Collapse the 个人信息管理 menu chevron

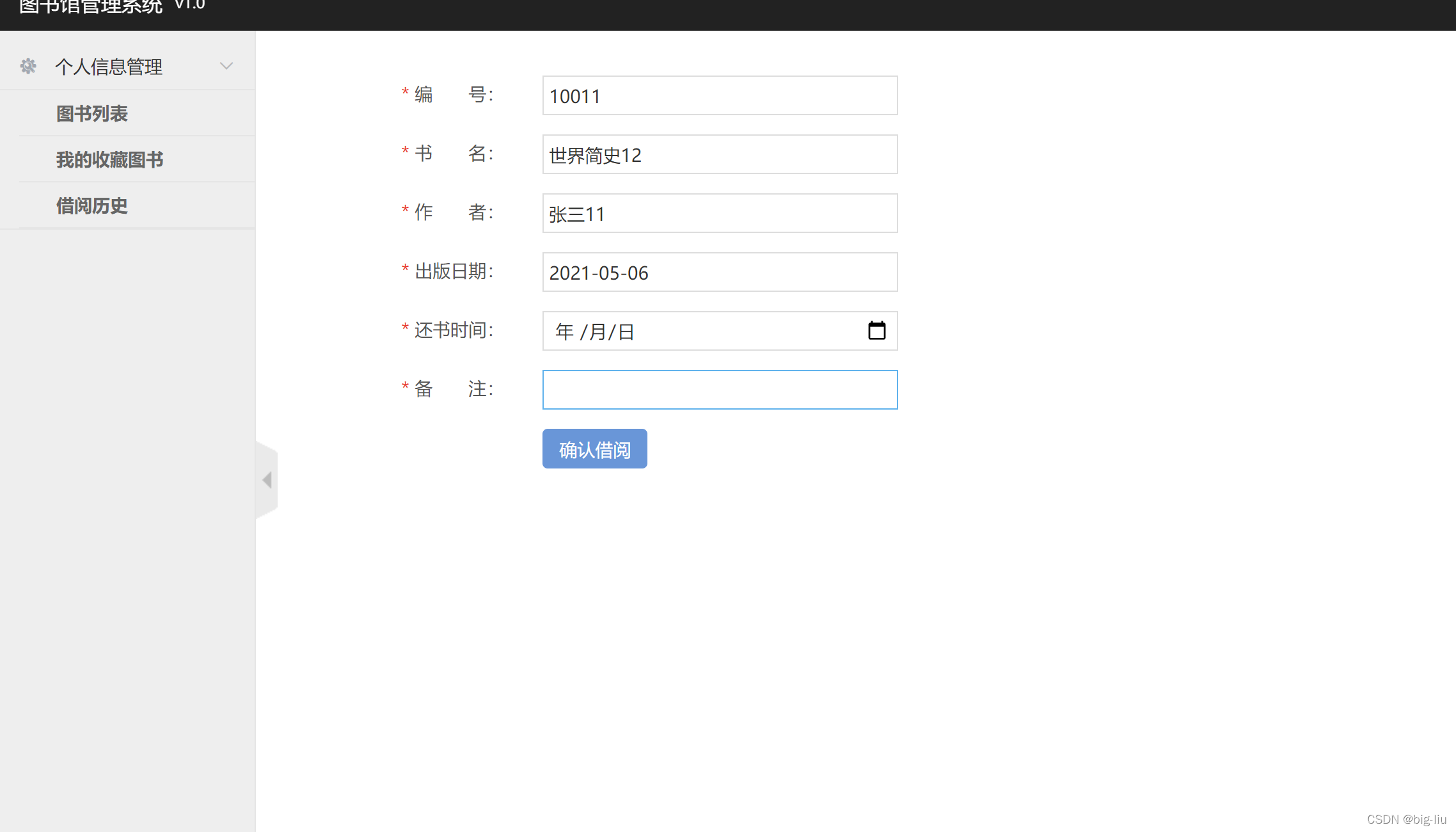click(226, 66)
